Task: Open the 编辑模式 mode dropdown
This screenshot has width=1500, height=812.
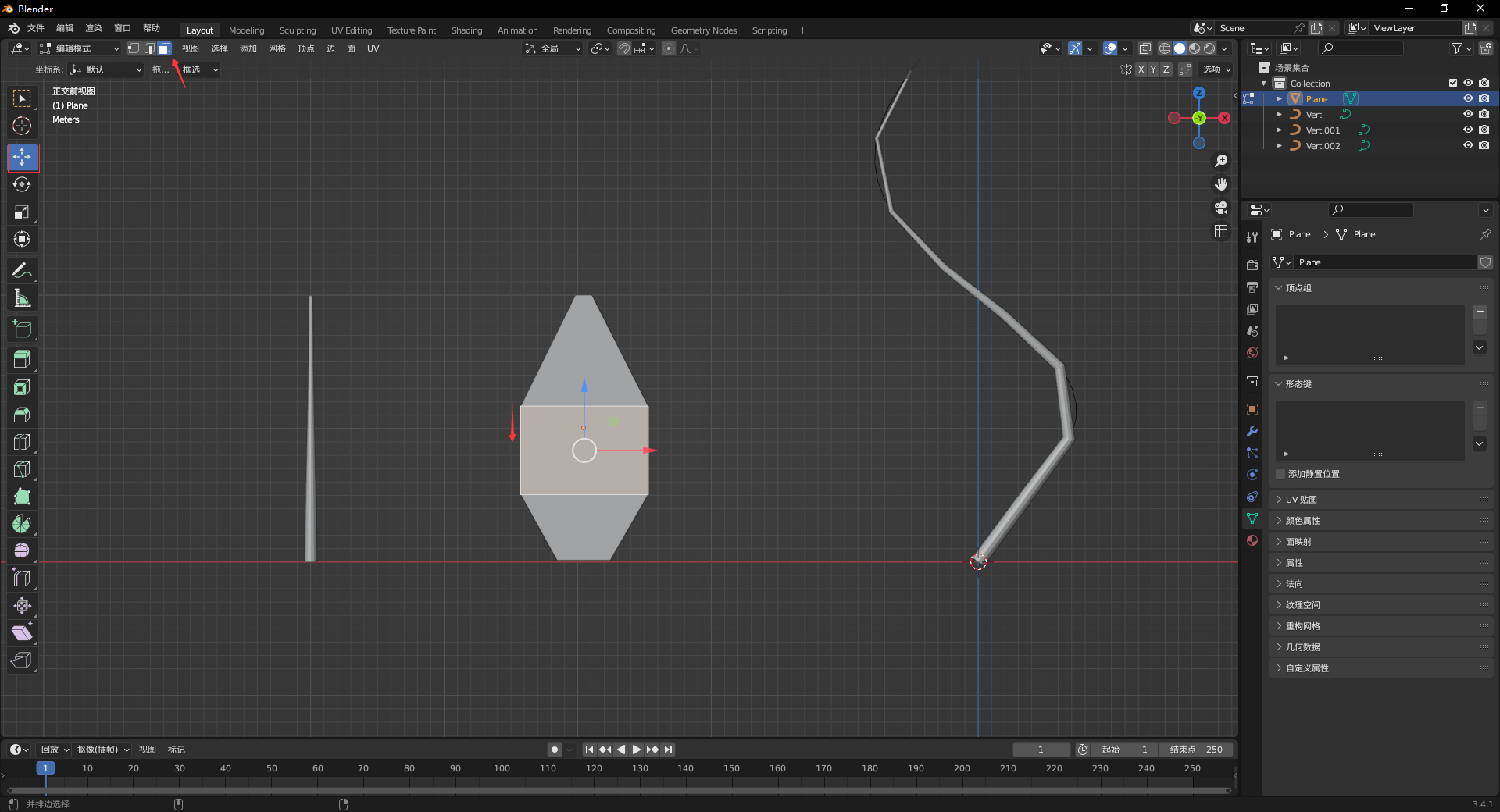Action: [80, 48]
